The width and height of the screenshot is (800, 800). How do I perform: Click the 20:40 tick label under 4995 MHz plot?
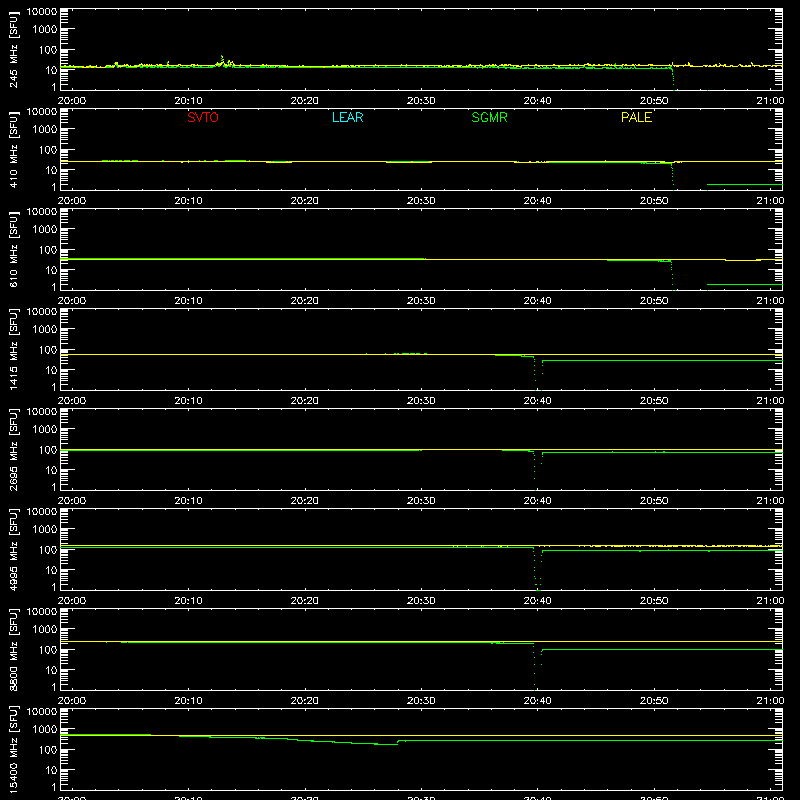coord(537,601)
